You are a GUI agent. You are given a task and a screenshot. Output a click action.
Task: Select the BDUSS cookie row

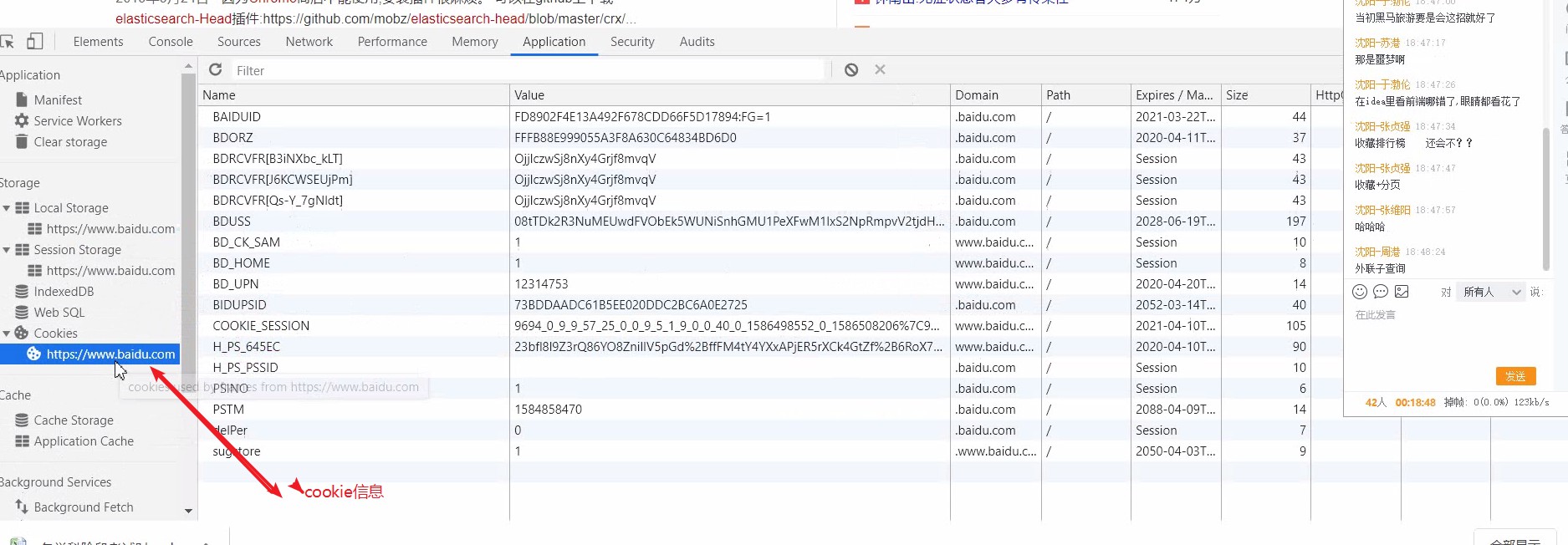click(769, 221)
